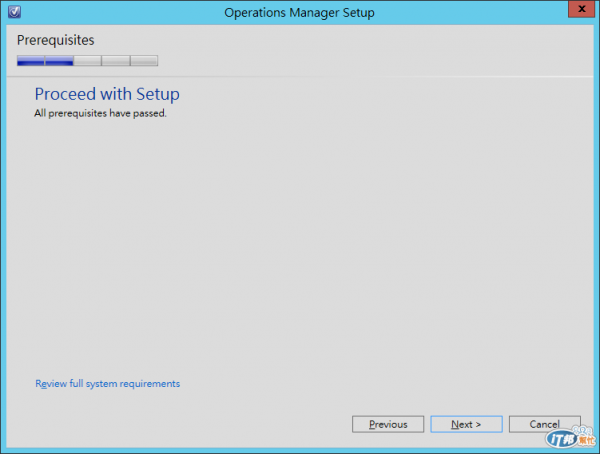Click the Prerequisites page title
Viewport: 600px width, 454px height.
pyautogui.click(x=55, y=40)
